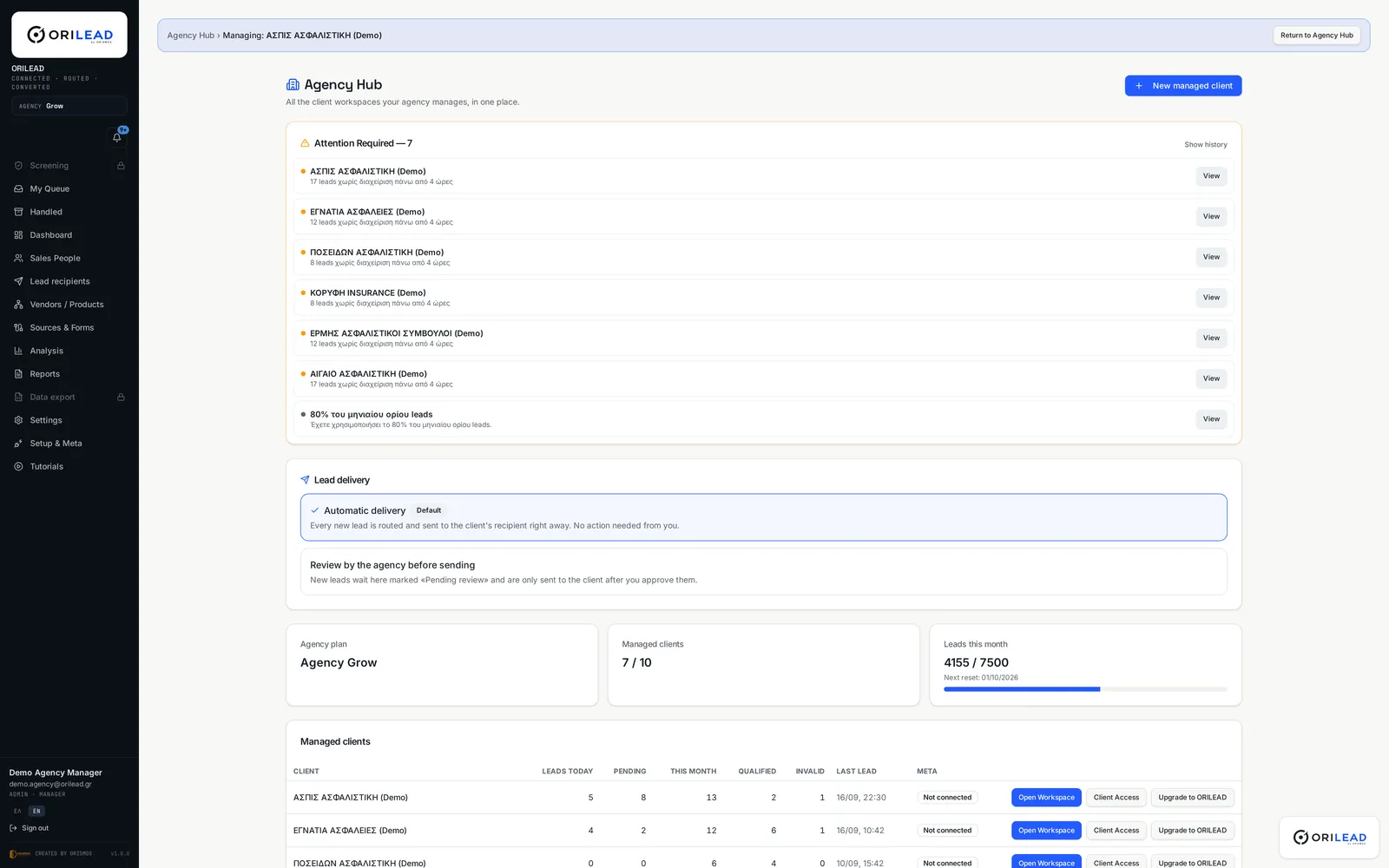Click the 4155 / 7500 leads value
The height and width of the screenshot is (868, 1389).
point(976,662)
